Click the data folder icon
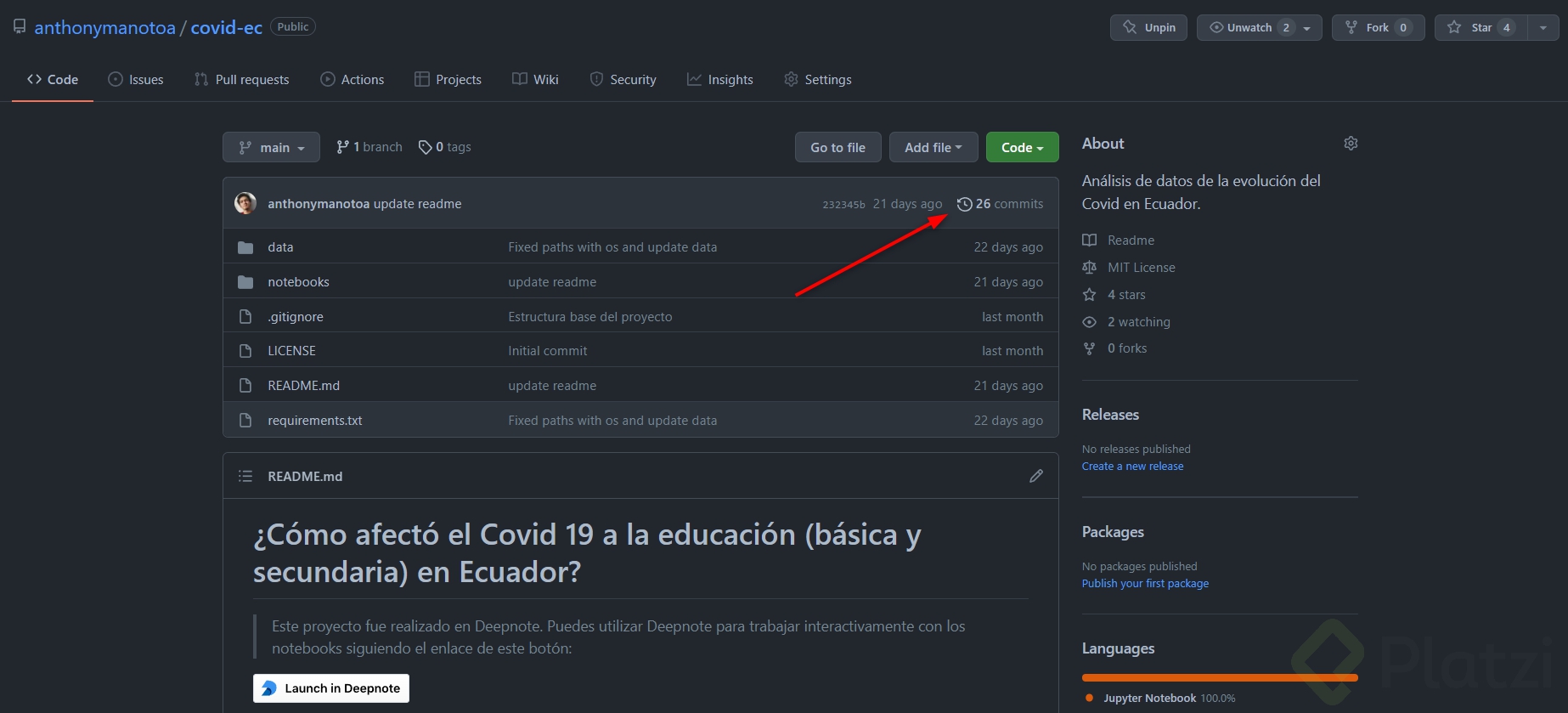1568x713 pixels. (245, 247)
